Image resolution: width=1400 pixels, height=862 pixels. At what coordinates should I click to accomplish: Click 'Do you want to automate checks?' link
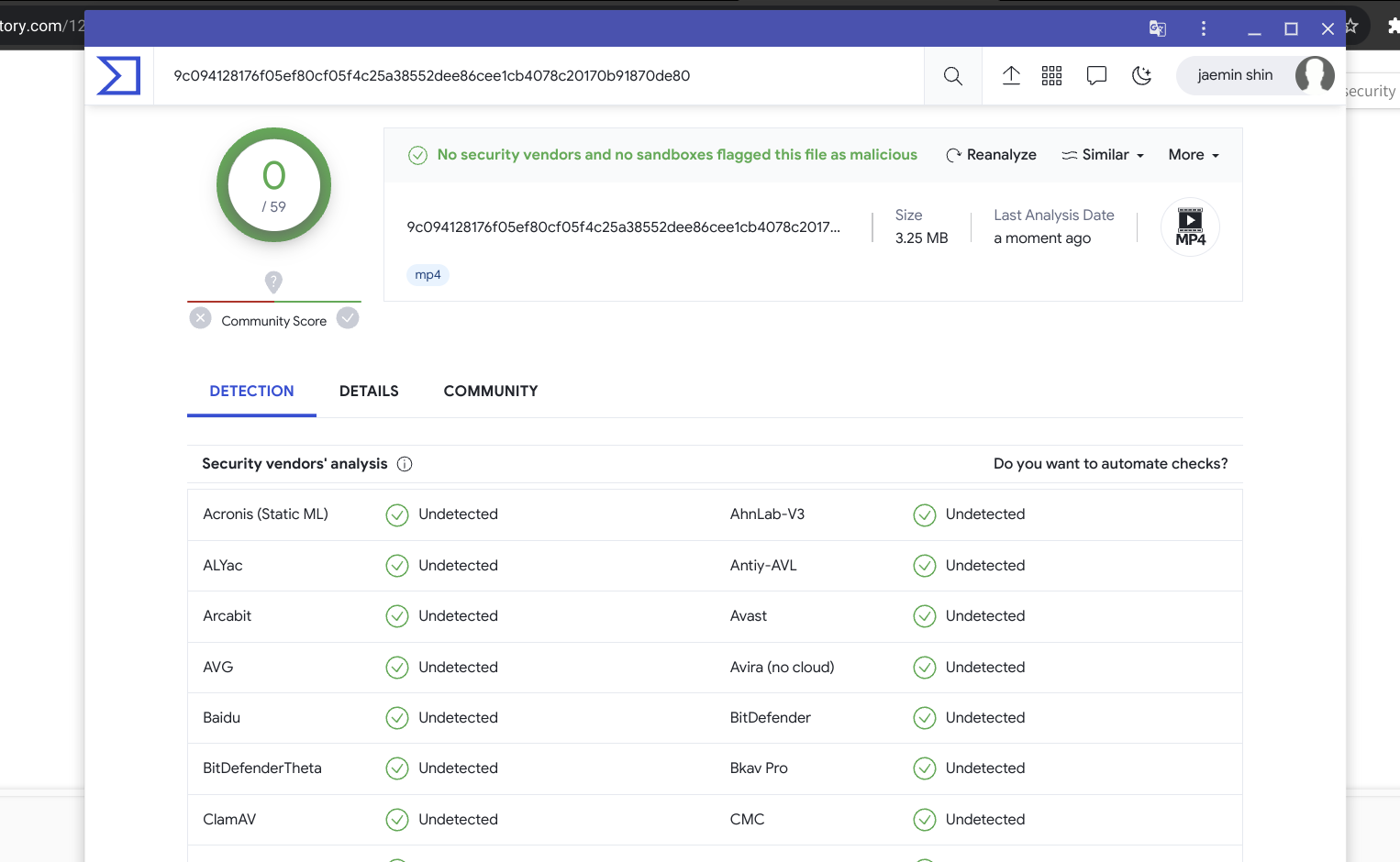coord(1110,464)
